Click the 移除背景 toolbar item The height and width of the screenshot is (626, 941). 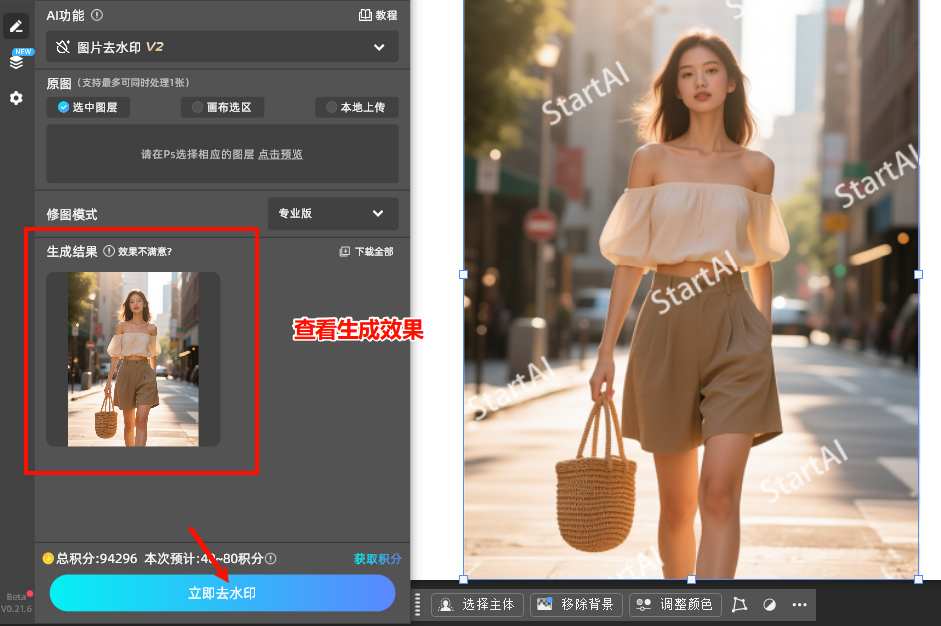click(575, 605)
